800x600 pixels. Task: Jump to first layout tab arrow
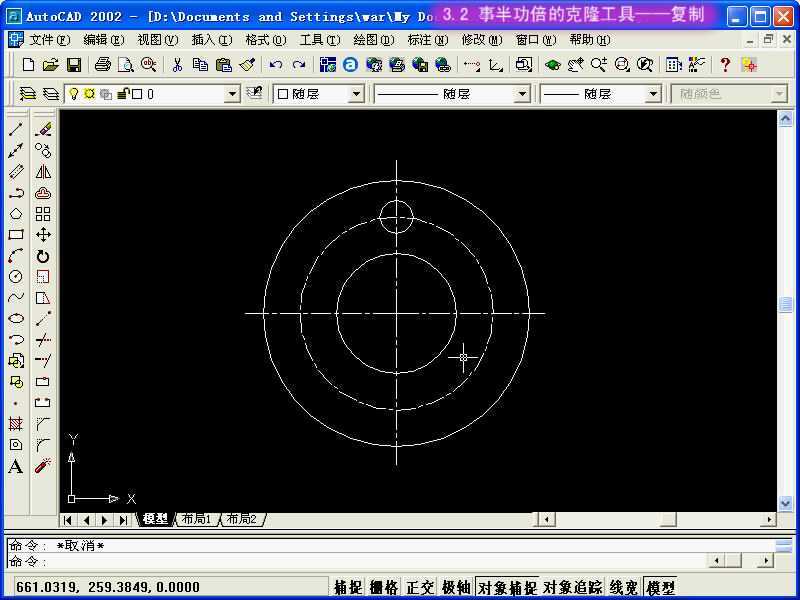(67, 520)
